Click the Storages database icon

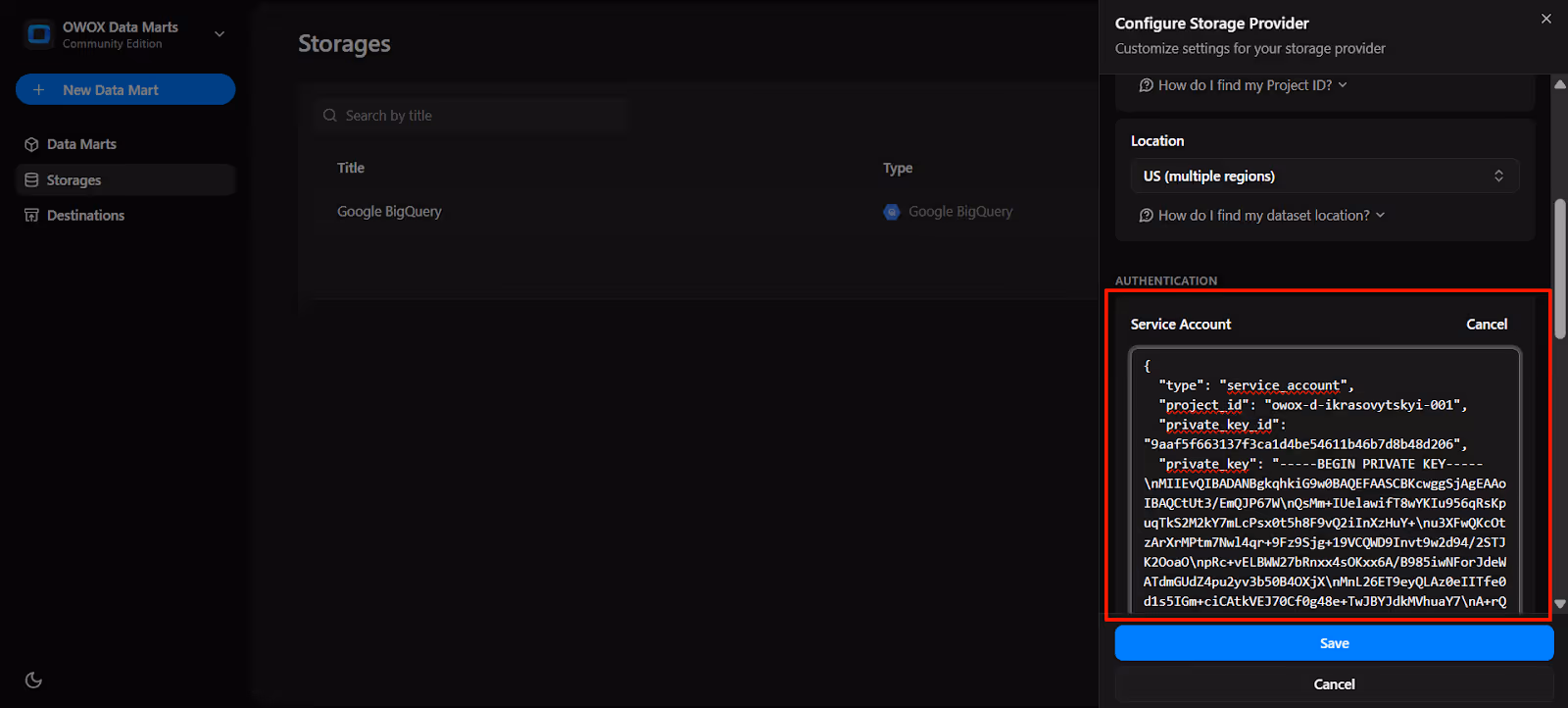tap(31, 180)
